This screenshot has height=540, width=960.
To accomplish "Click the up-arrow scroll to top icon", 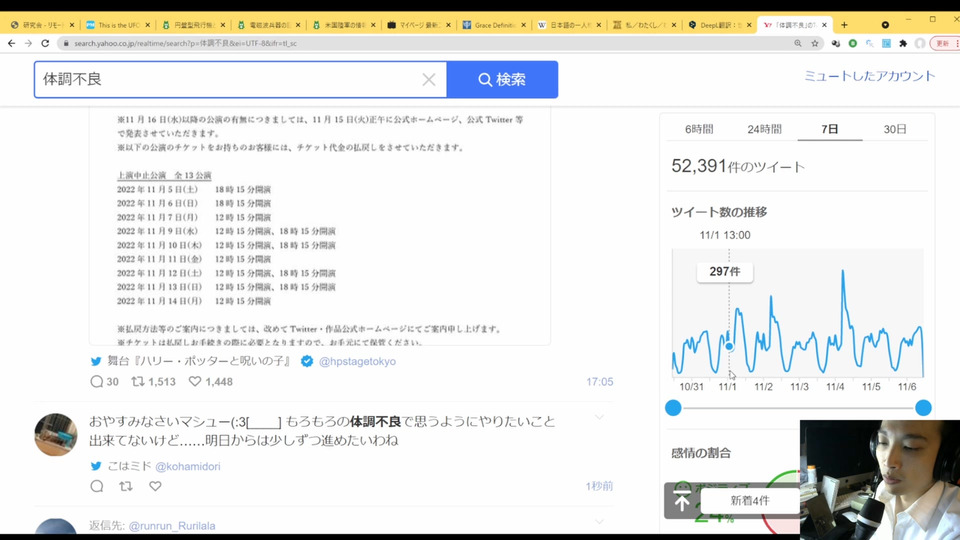I will (682, 500).
